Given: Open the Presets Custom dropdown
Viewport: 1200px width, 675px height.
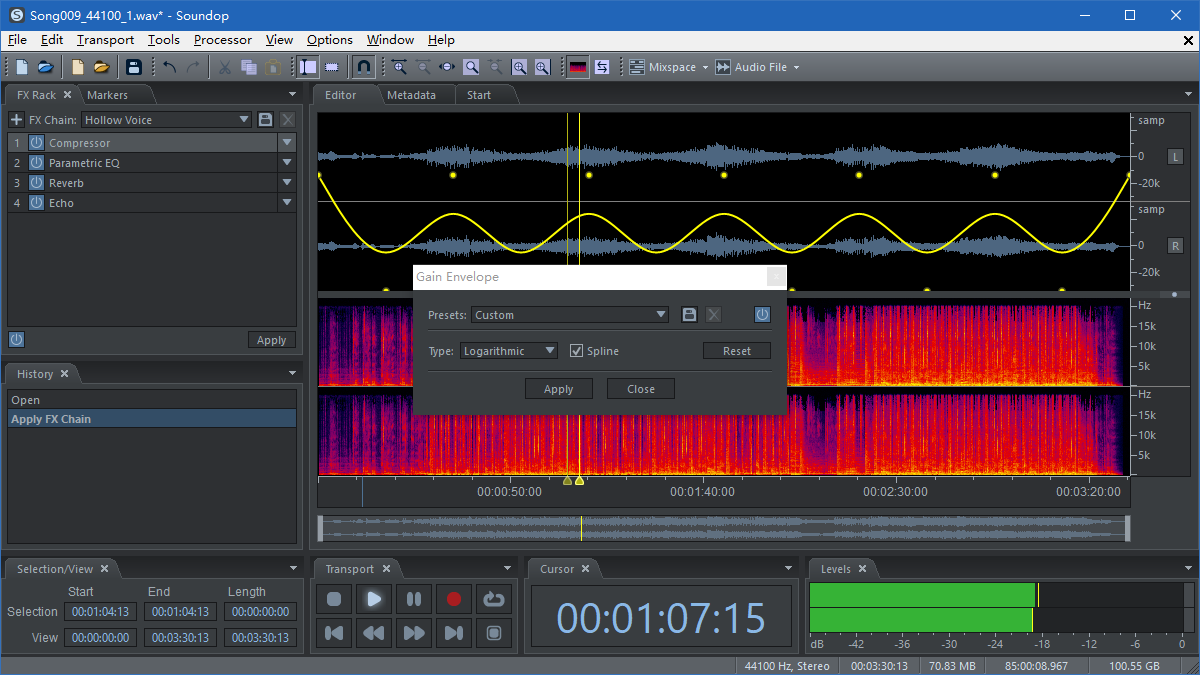Looking at the screenshot, I should 569,314.
